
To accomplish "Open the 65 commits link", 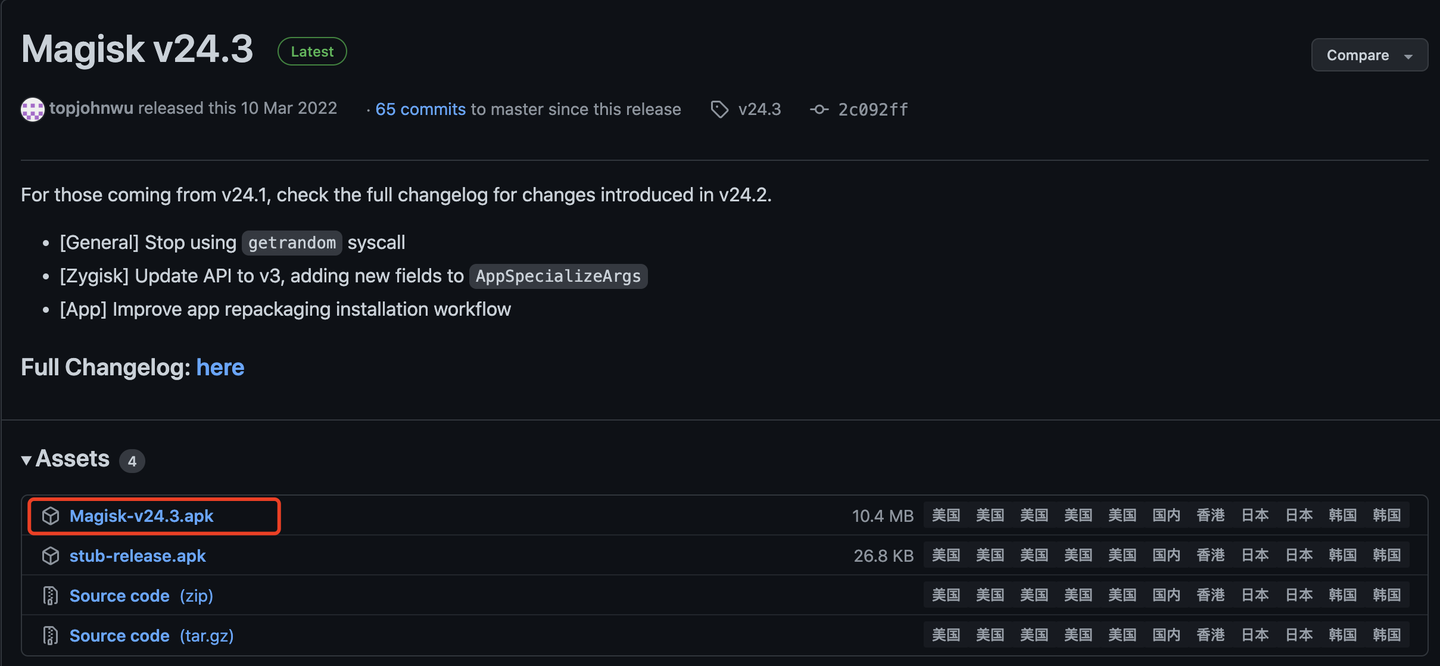I will coord(420,109).
